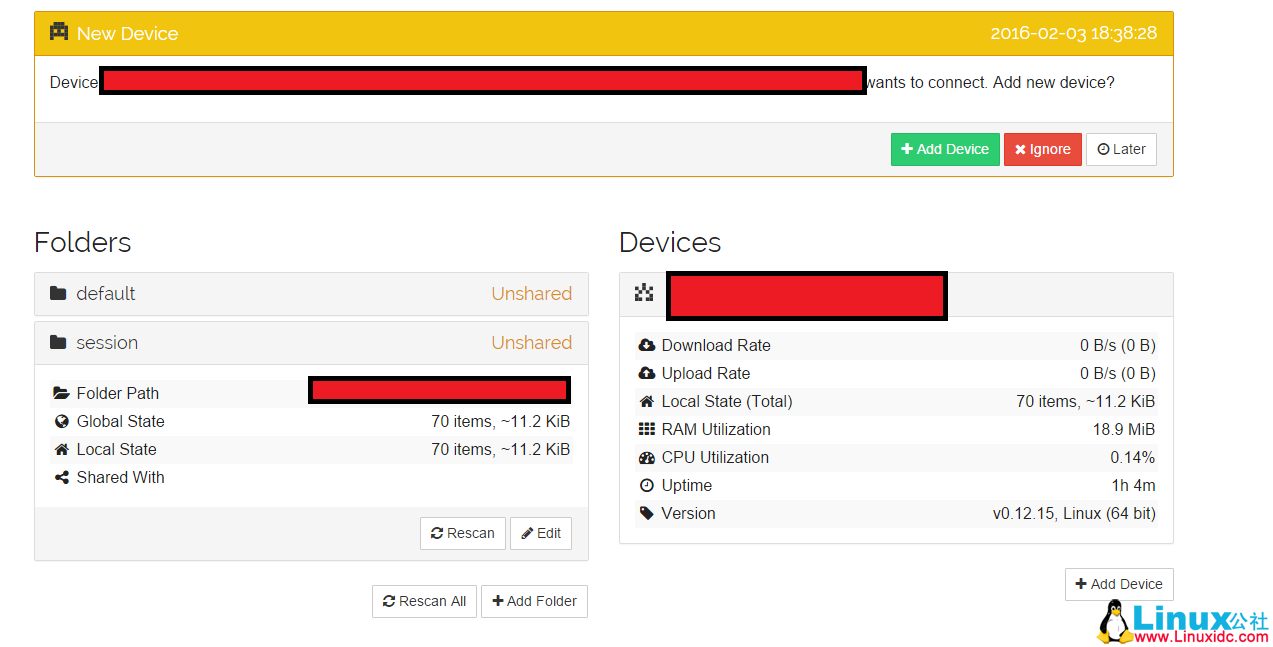Click the device identicon in Devices panel
The width and height of the screenshot is (1273, 647).
pyautogui.click(x=644, y=293)
